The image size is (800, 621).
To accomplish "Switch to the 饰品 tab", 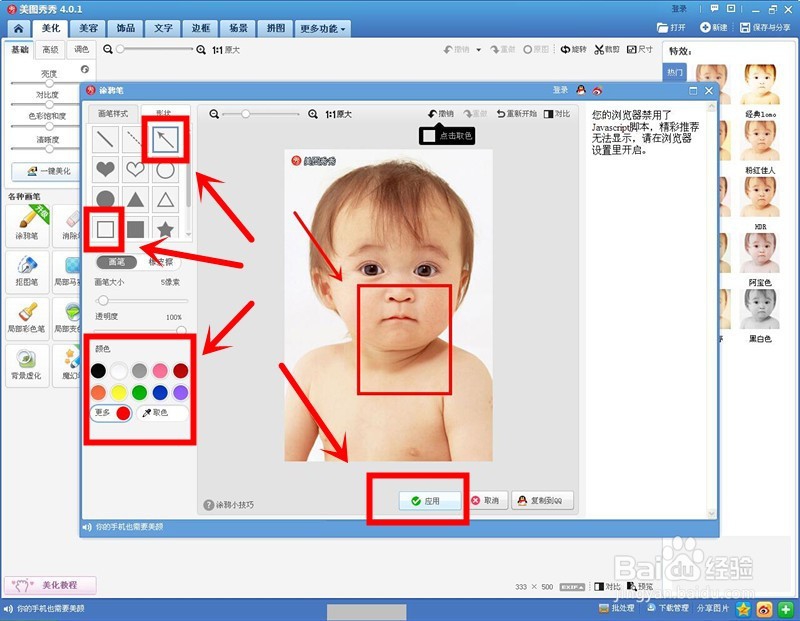I will pyautogui.click(x=126, y=28).
